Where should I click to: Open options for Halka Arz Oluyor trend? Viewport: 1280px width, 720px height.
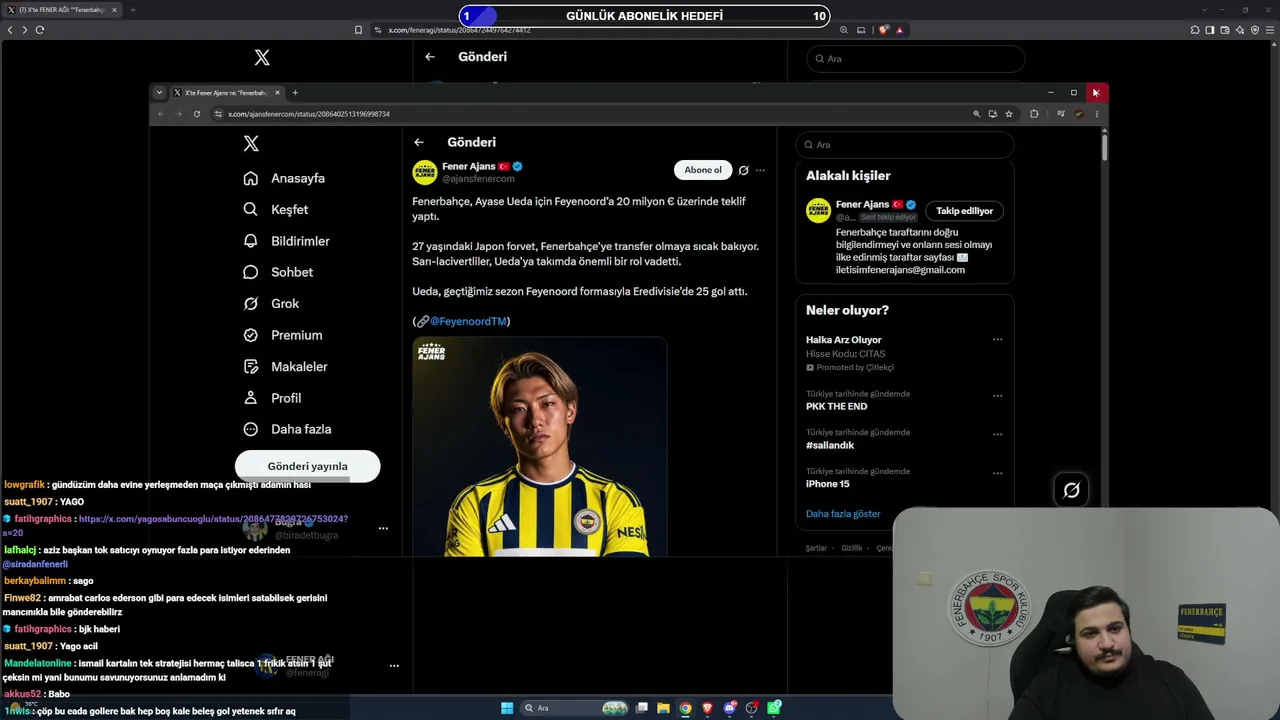pos(997,340)
